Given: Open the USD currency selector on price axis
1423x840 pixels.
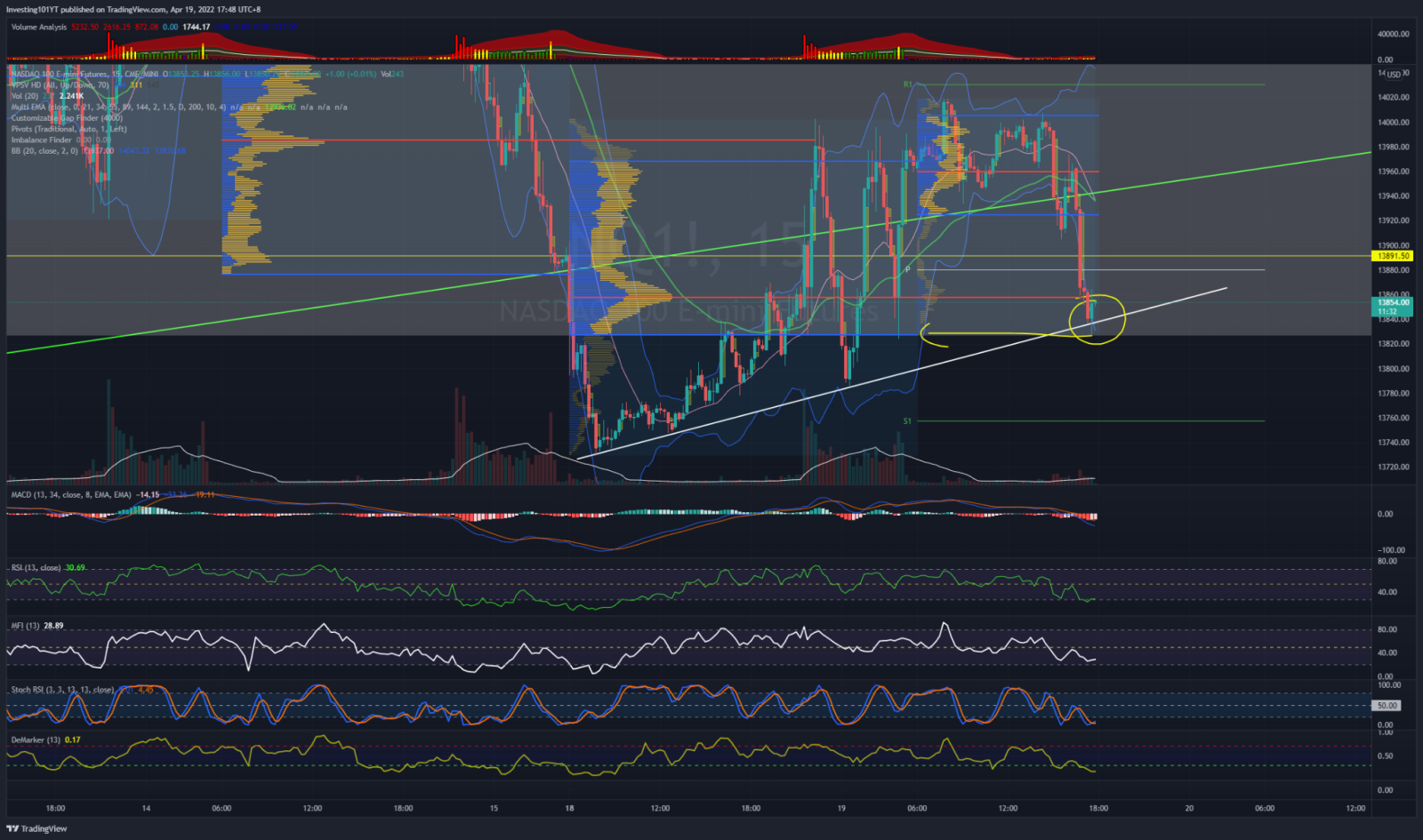Looking at the screenshot, I should pos(1394,74).
